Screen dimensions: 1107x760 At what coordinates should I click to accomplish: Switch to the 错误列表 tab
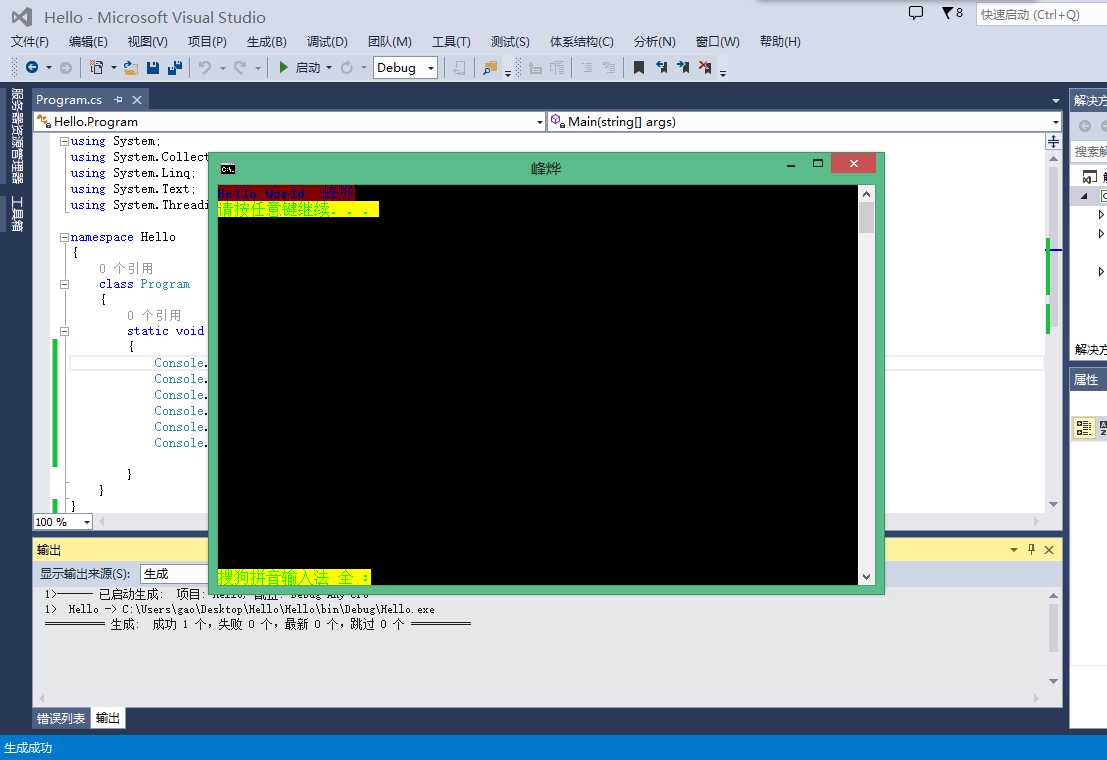[x=61, y=718]
